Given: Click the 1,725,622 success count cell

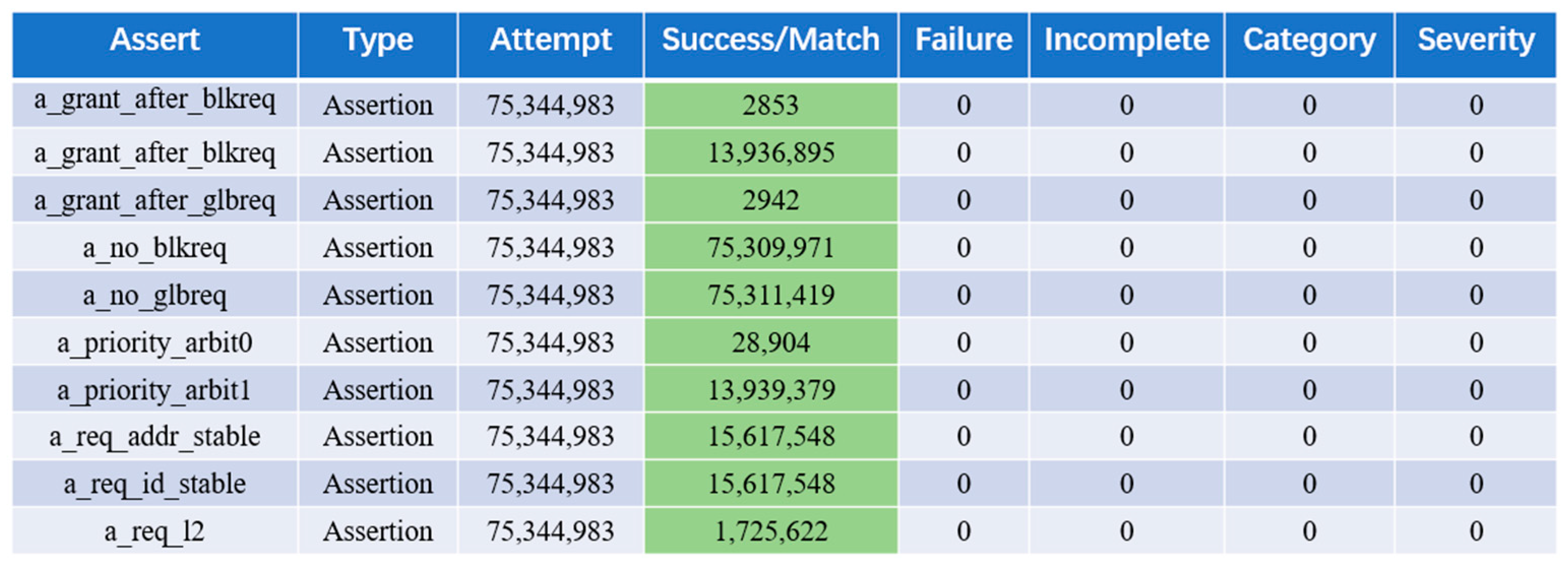Looking at the screenshot, I should click(771, 531).
